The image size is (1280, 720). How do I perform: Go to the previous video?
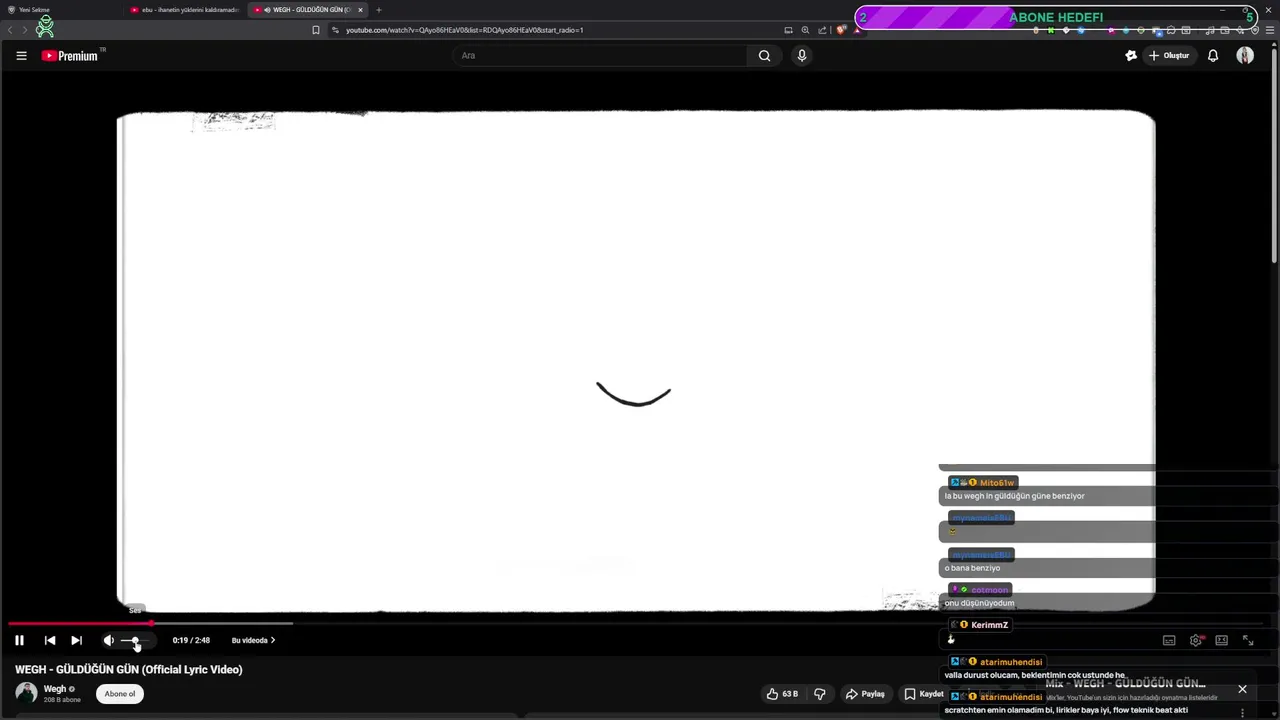click(50, 640)
